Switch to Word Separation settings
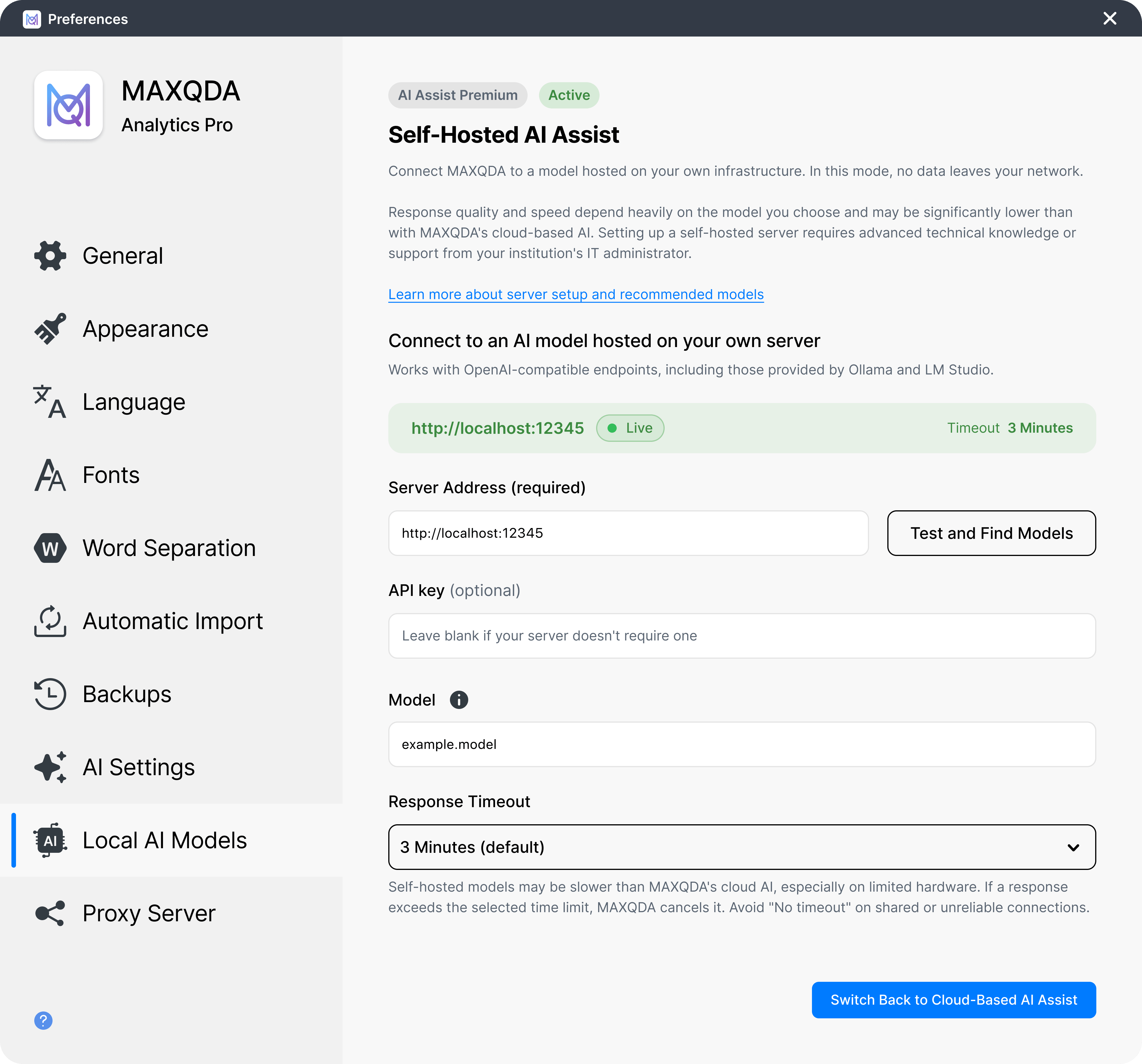 [x=171, y=548]
